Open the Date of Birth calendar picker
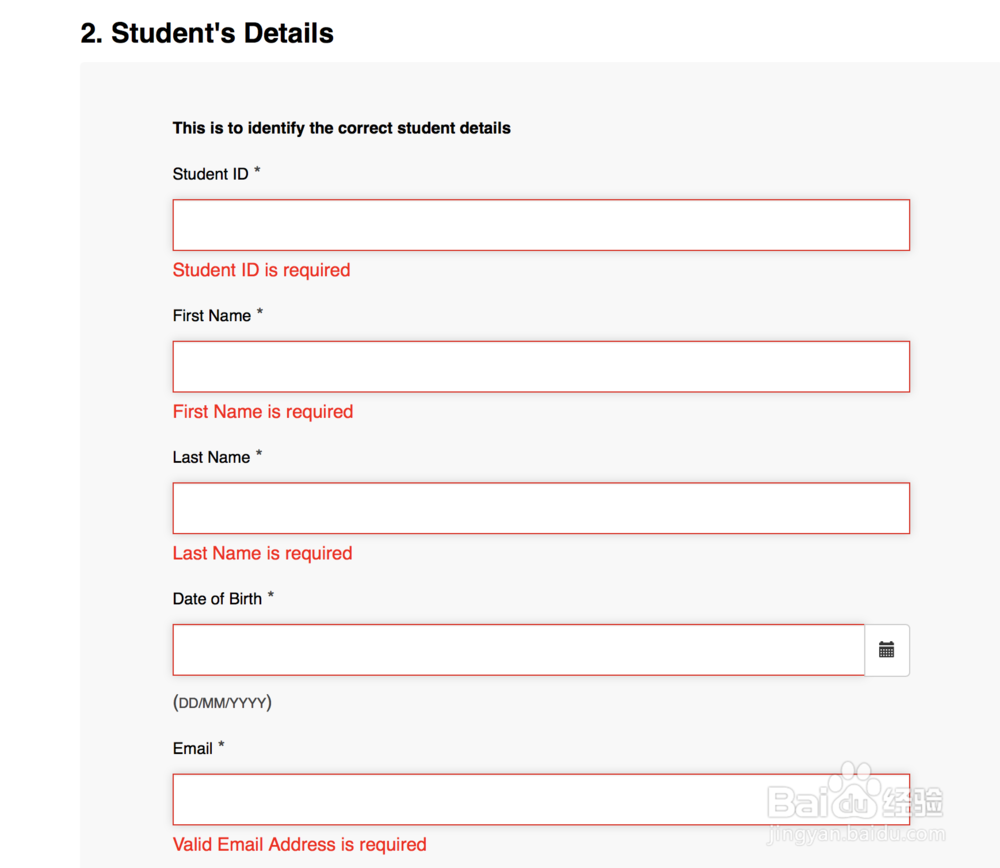The height and width of the screenshot is (868, 1000). click(x=887, y=650)
